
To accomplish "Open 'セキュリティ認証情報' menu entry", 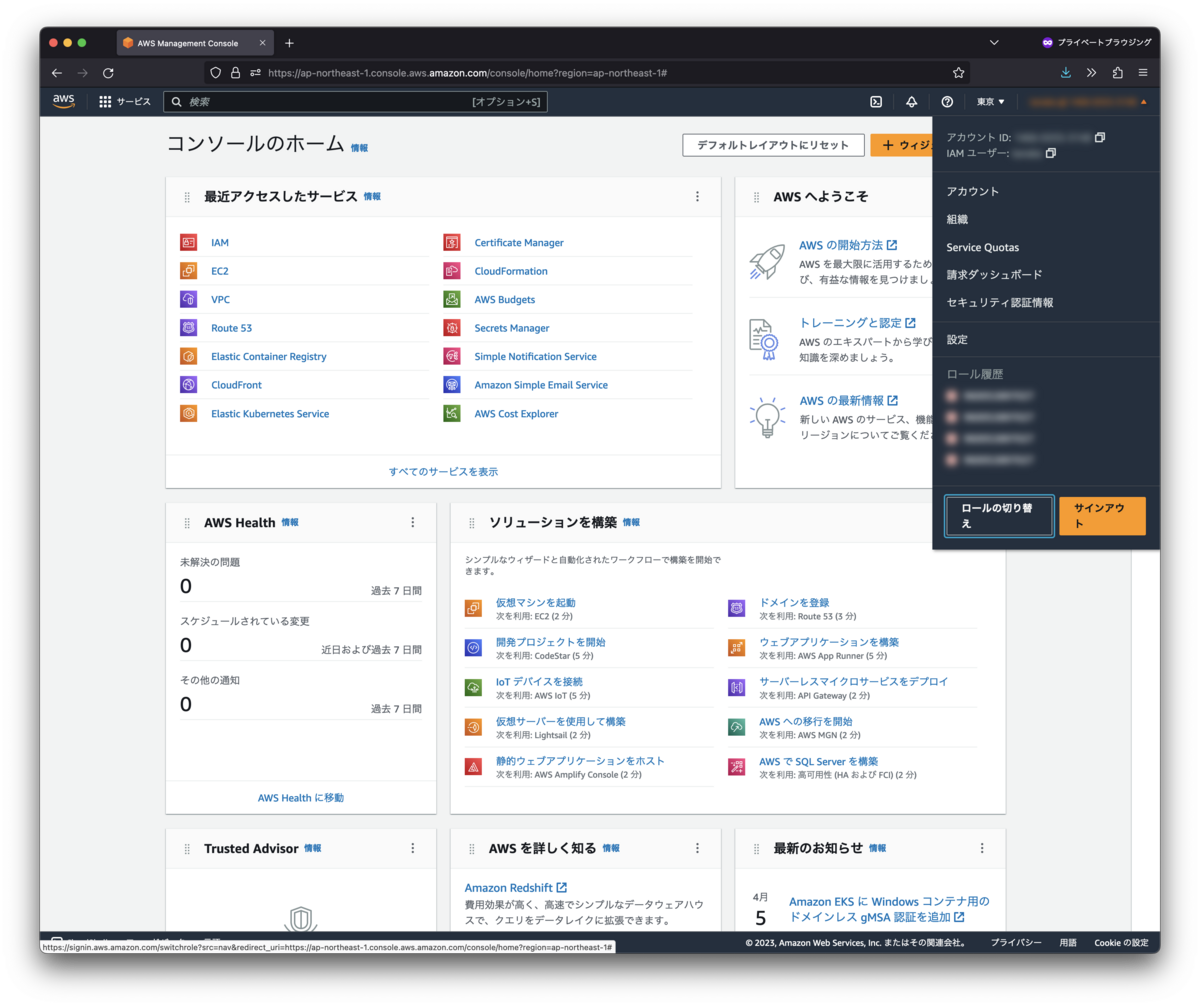I will [1000, 302].
